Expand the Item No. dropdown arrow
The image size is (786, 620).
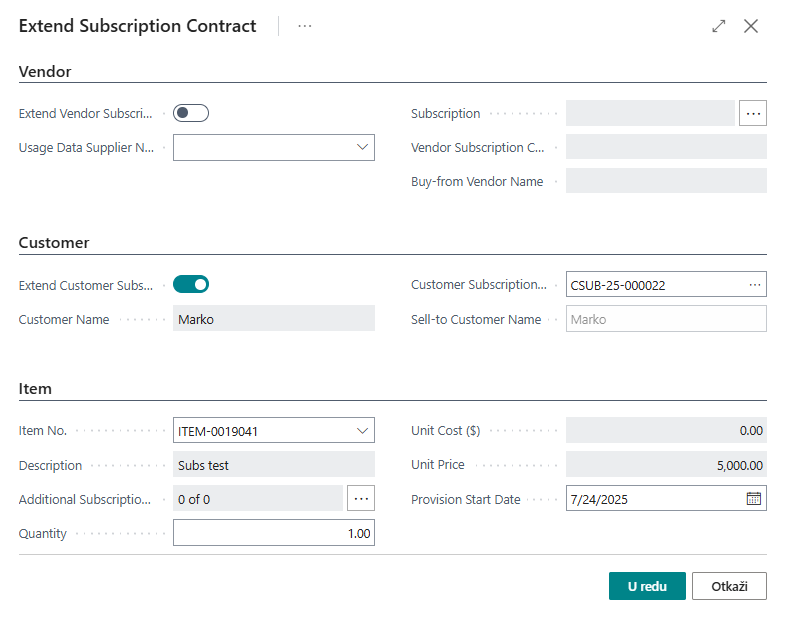click(362, 431)
